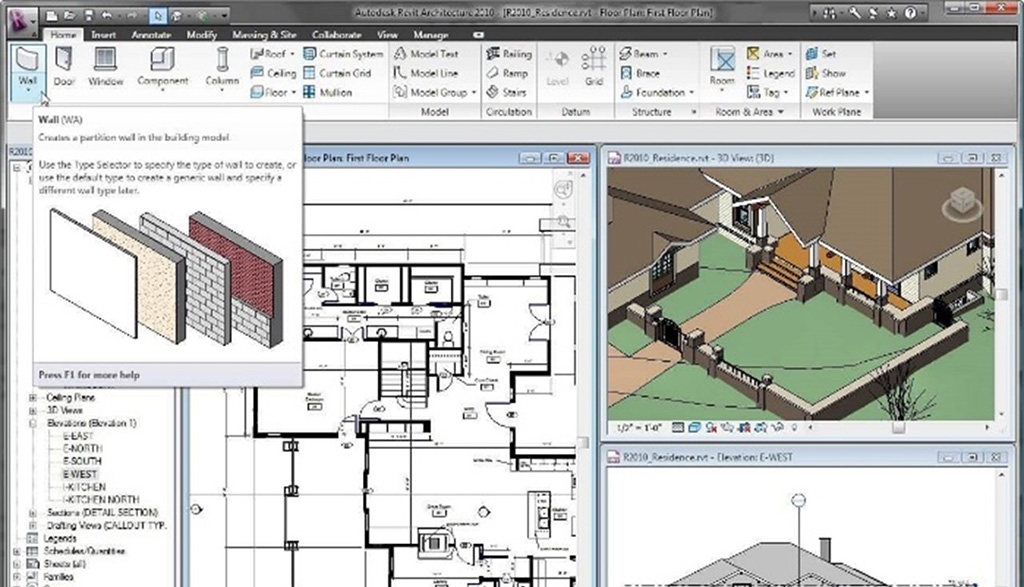Viewport: 1024px width, 587px height.
Task: Open the E-NORTH elevation in the browser
Action: click(82, 449)
